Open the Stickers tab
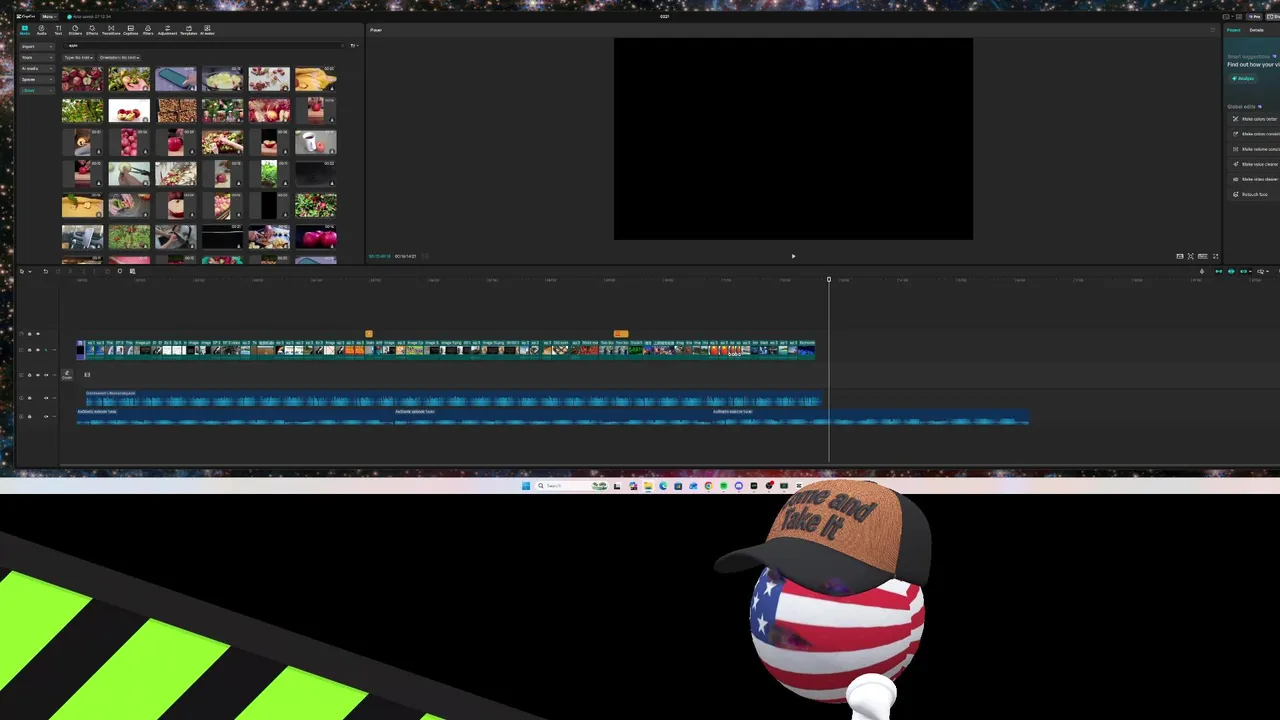1280x720 pixels. click(x=75, y=30)
